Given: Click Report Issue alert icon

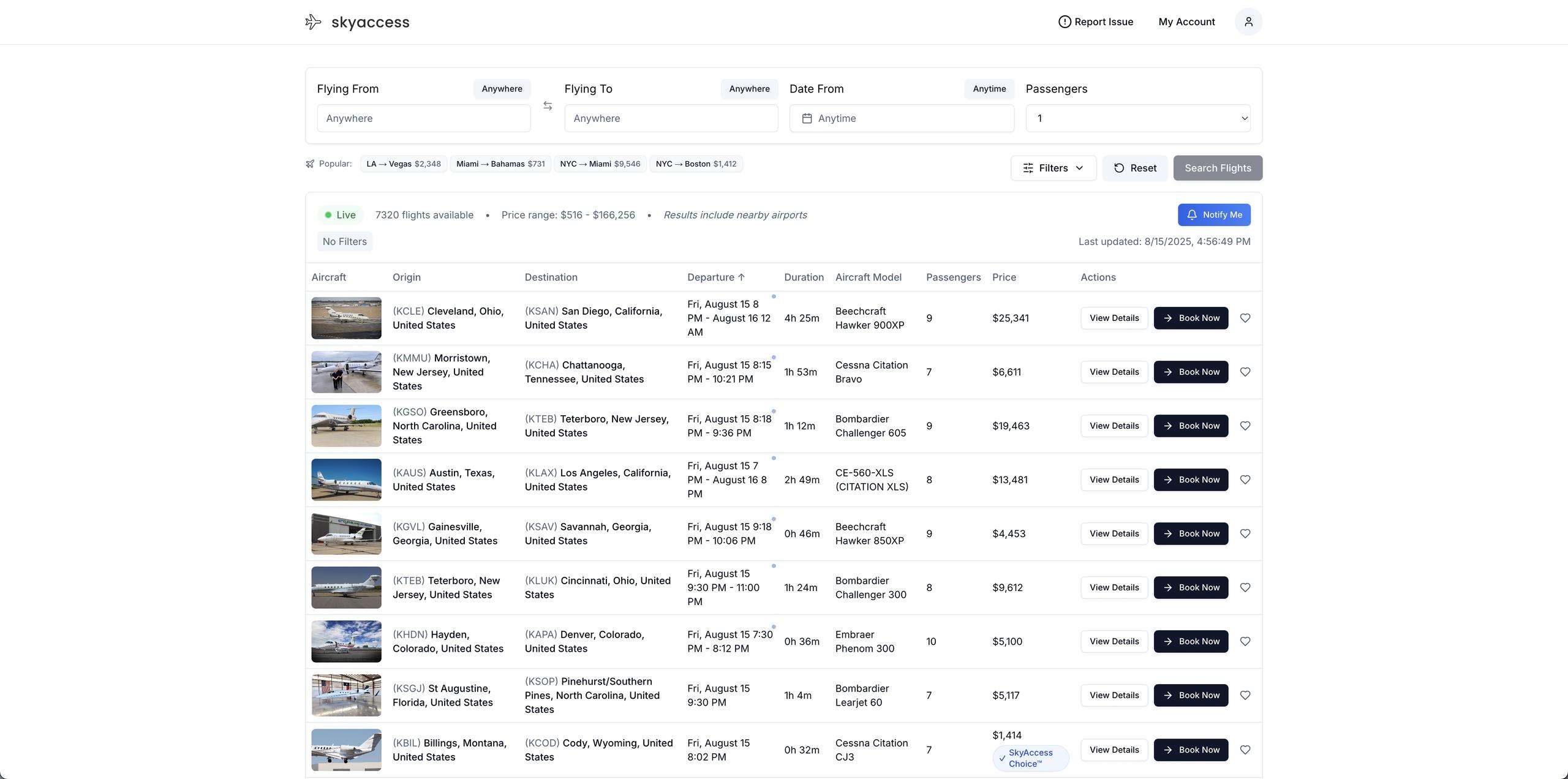Looking at the screenshot, I should (1065, 22).
